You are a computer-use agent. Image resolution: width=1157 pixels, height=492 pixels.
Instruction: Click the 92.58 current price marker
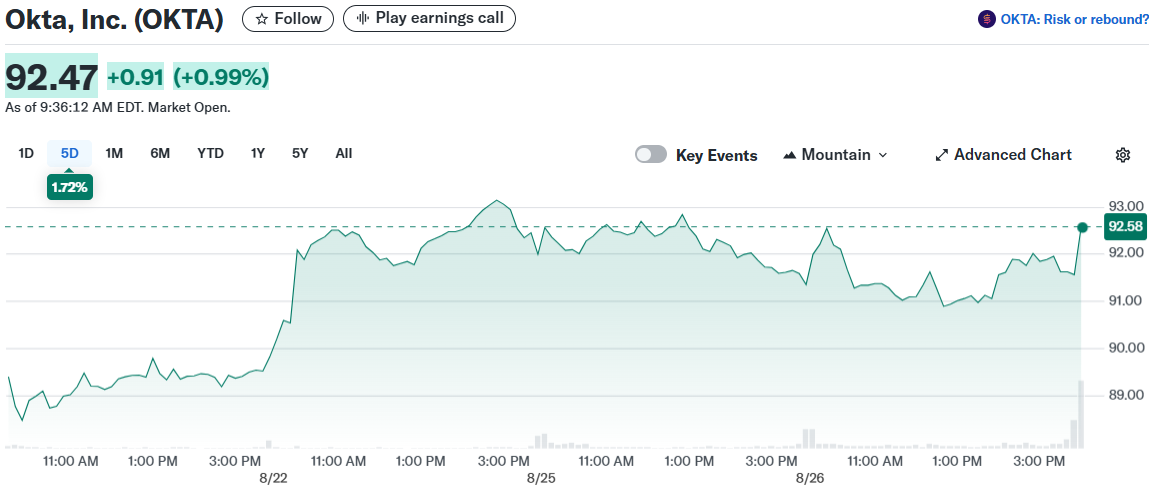[1125, 226]
